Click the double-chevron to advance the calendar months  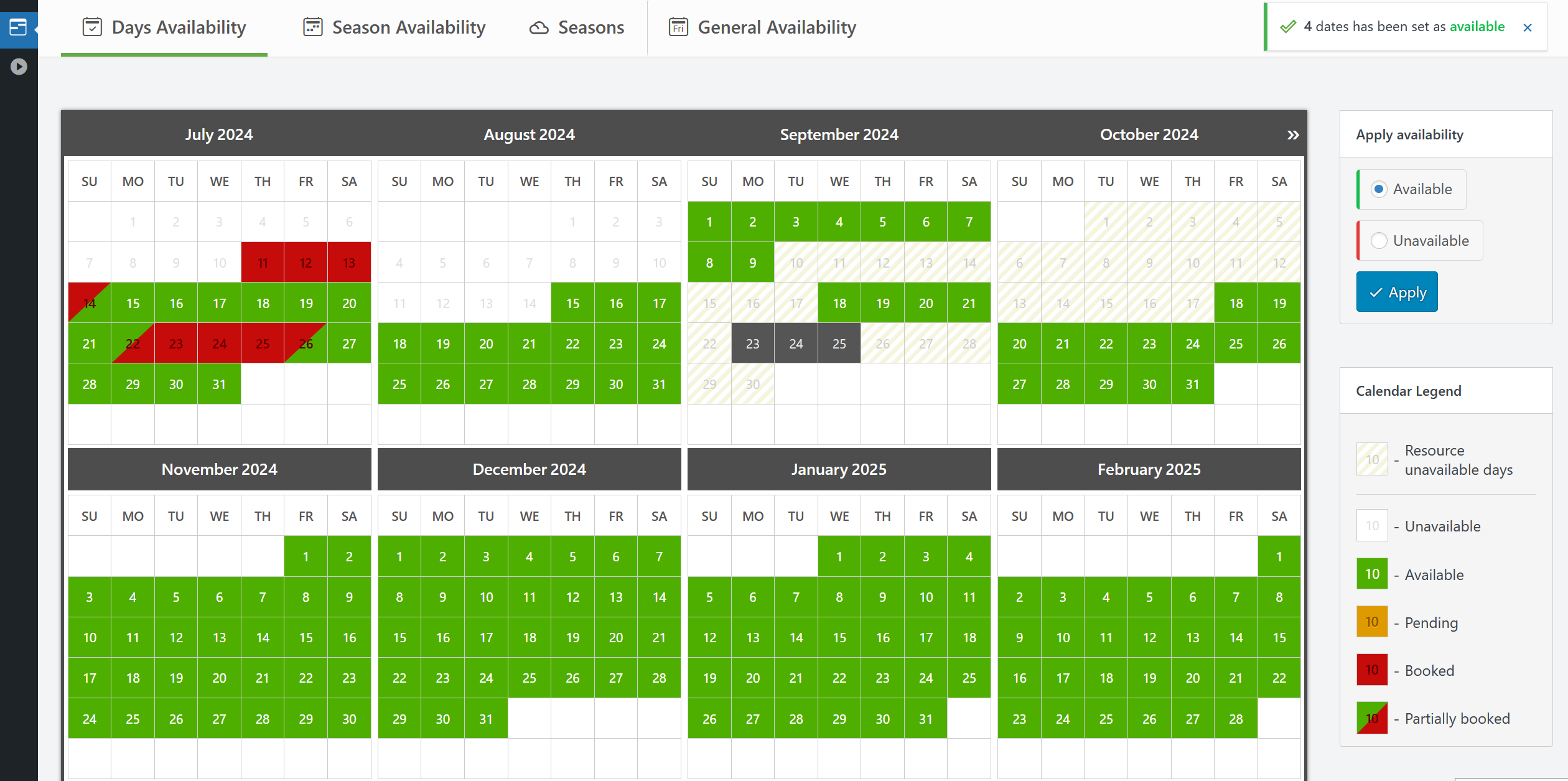(1292, 134)
